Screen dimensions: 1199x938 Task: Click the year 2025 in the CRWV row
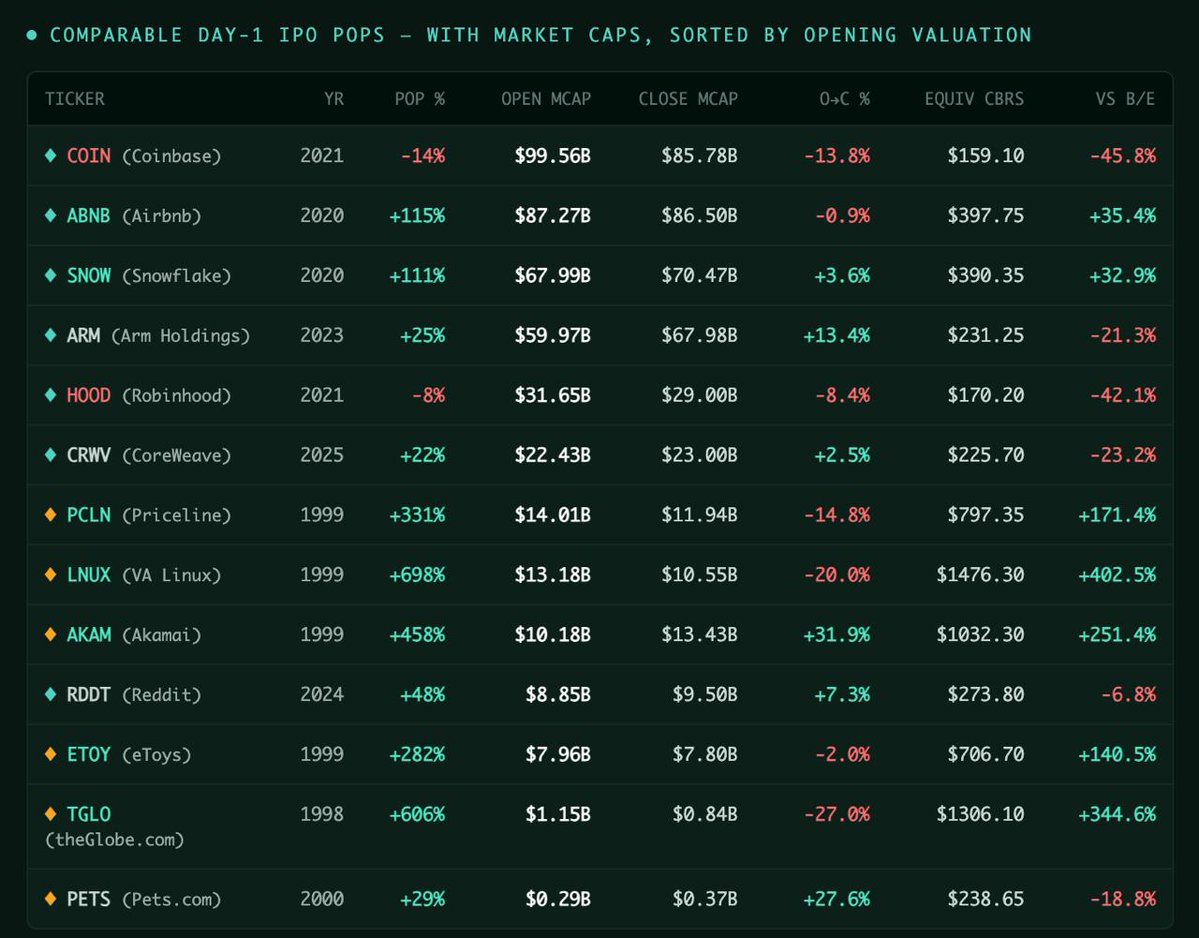322,454
